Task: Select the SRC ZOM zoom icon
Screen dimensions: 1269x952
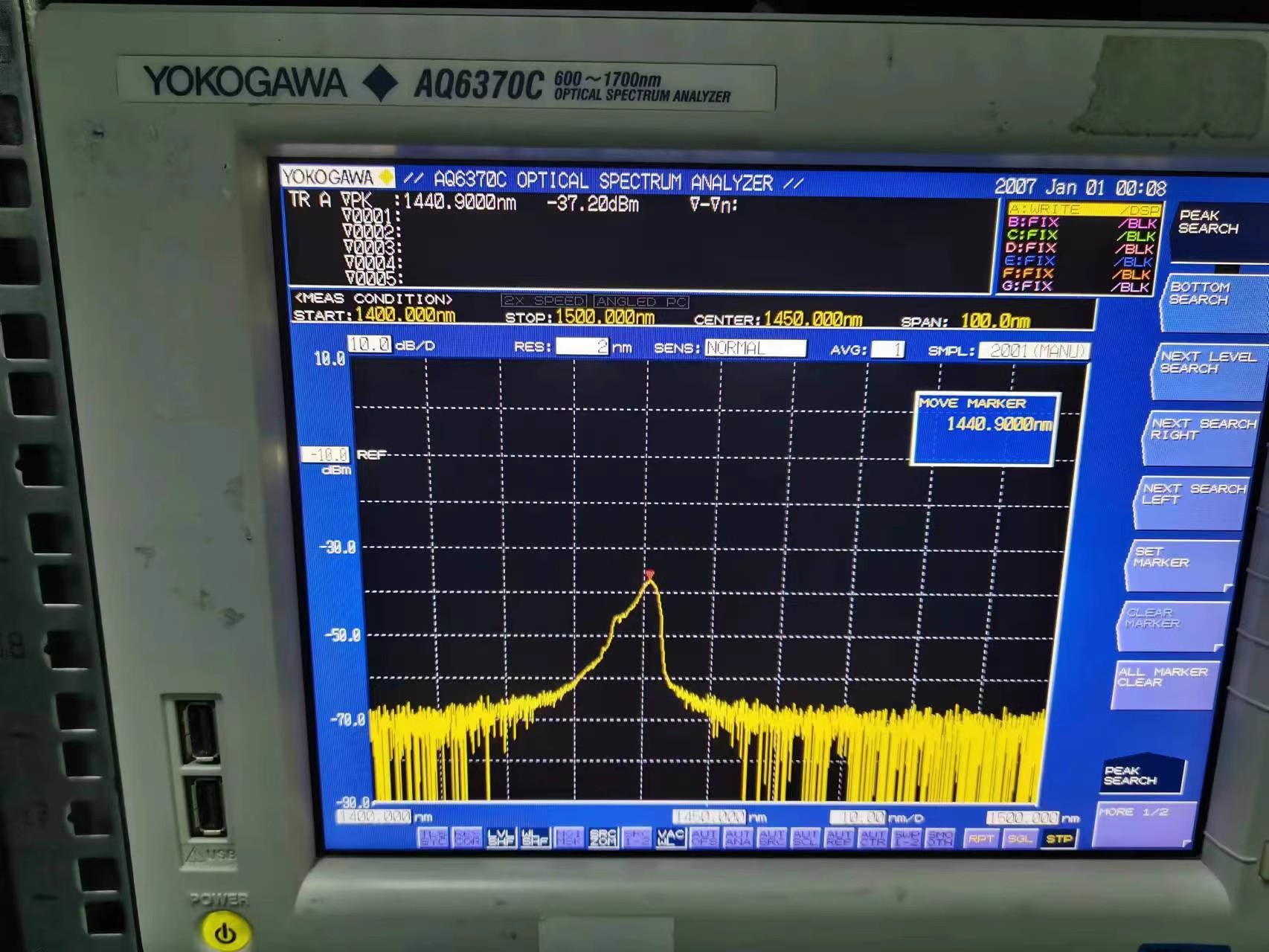Action: tap(603, 837)
